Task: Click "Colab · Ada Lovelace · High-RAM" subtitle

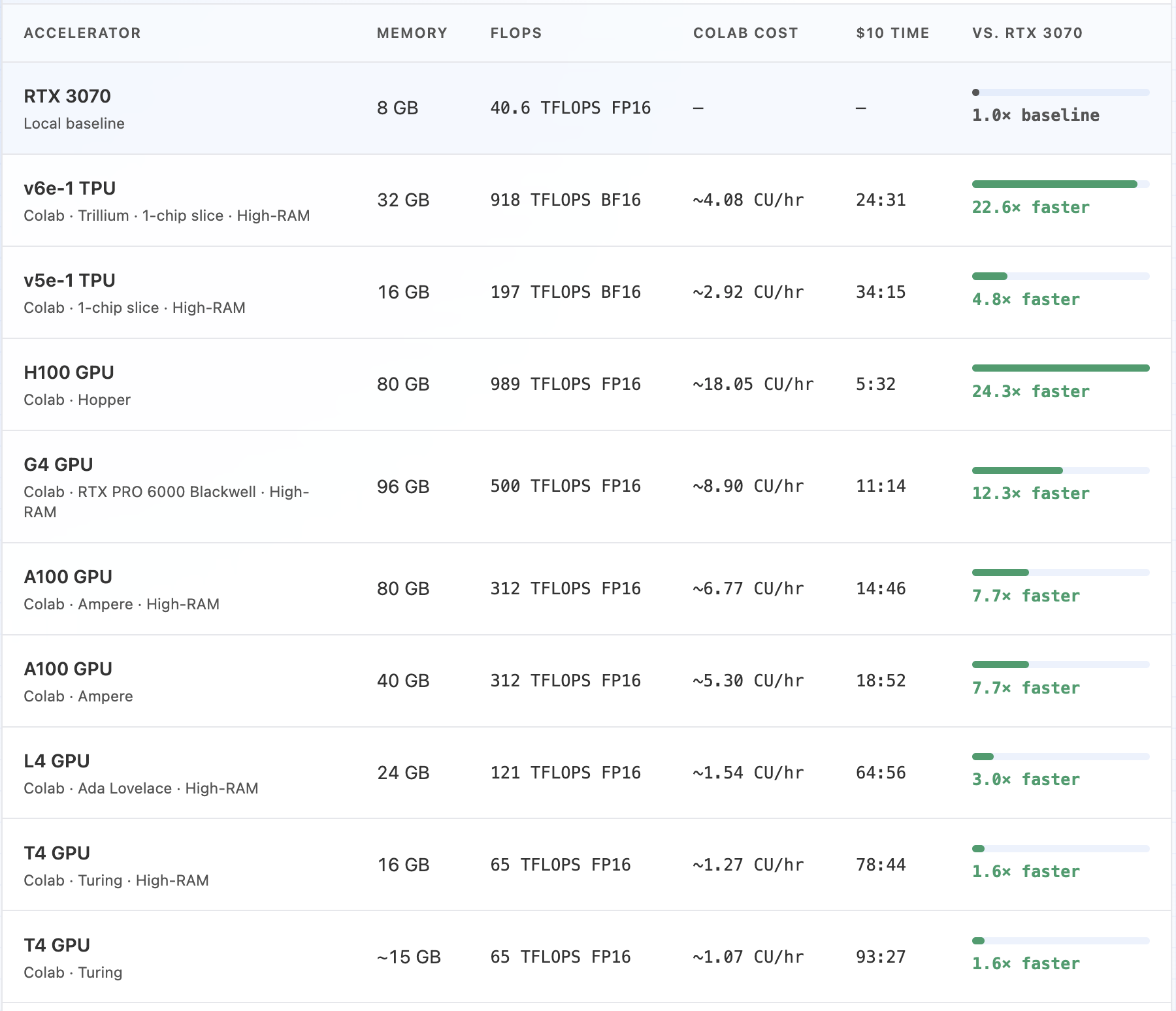Action: (x=141, y=788)
